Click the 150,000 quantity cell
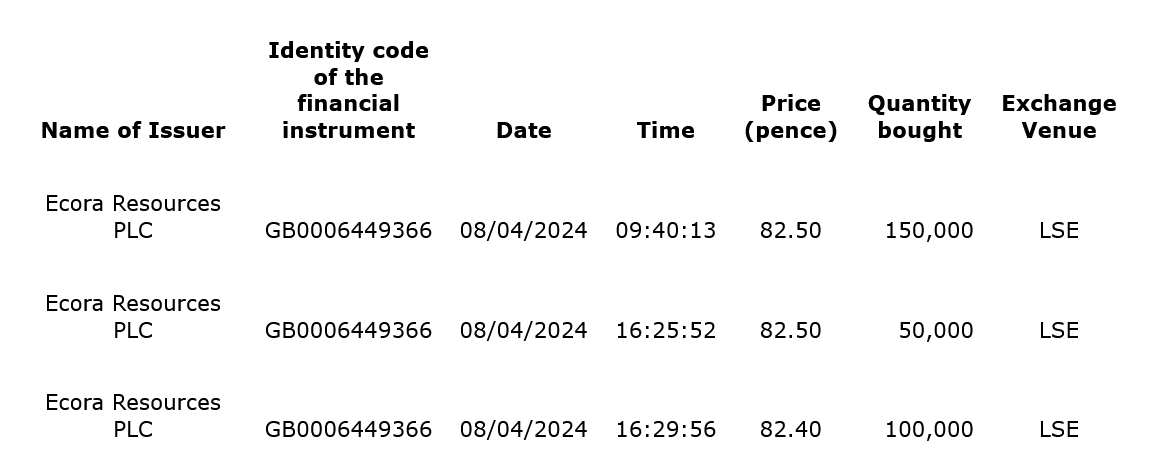This screenshot has height=476, width=1161. coord(928,230)
